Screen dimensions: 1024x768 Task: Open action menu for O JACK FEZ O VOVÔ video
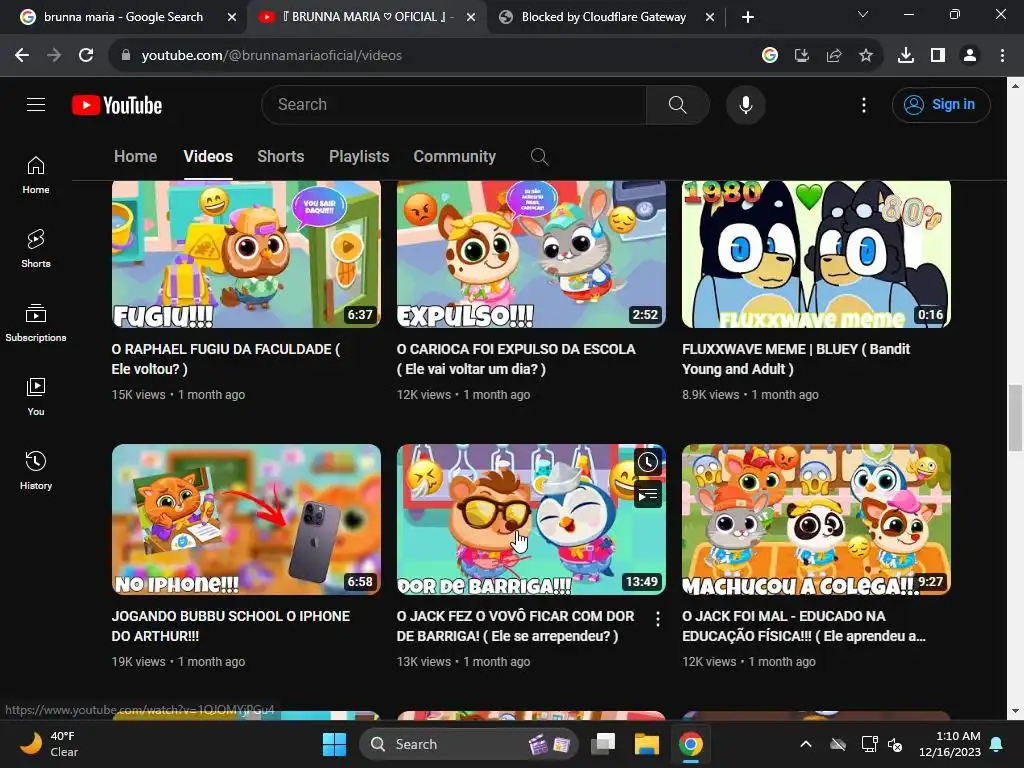pyautogui.click(x=657, y=619)
